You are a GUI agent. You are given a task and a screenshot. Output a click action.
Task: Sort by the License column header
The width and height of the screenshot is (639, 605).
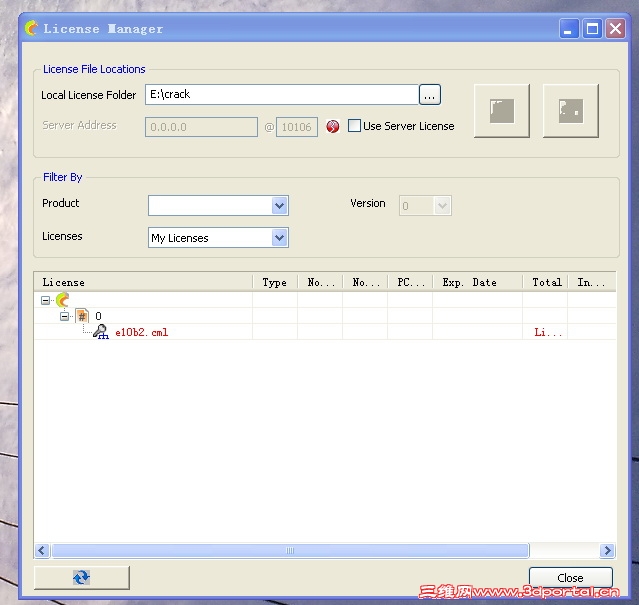[x=143, y=282]
